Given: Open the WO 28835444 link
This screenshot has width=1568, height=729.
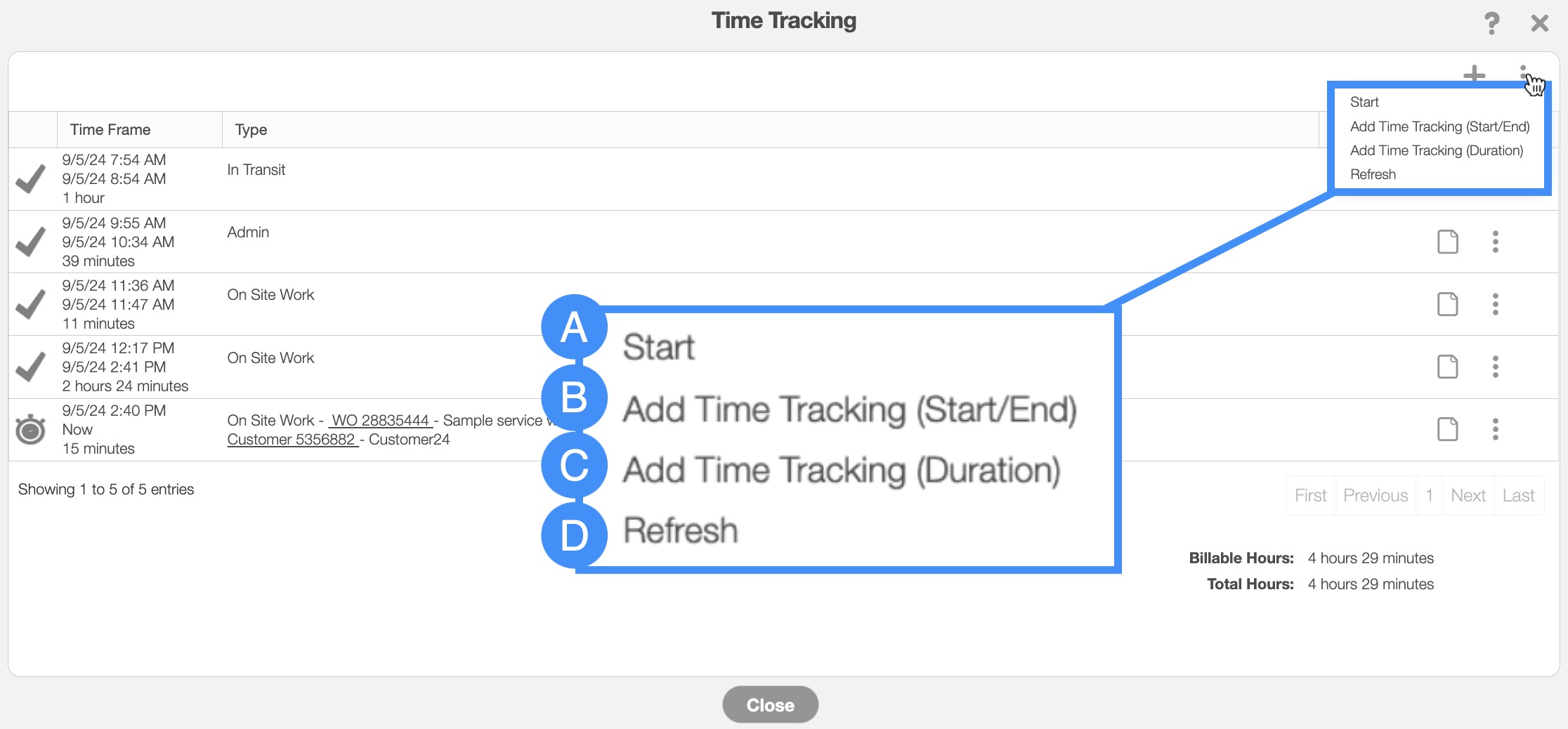Looking at the screenshot, I should pos(380,421).
